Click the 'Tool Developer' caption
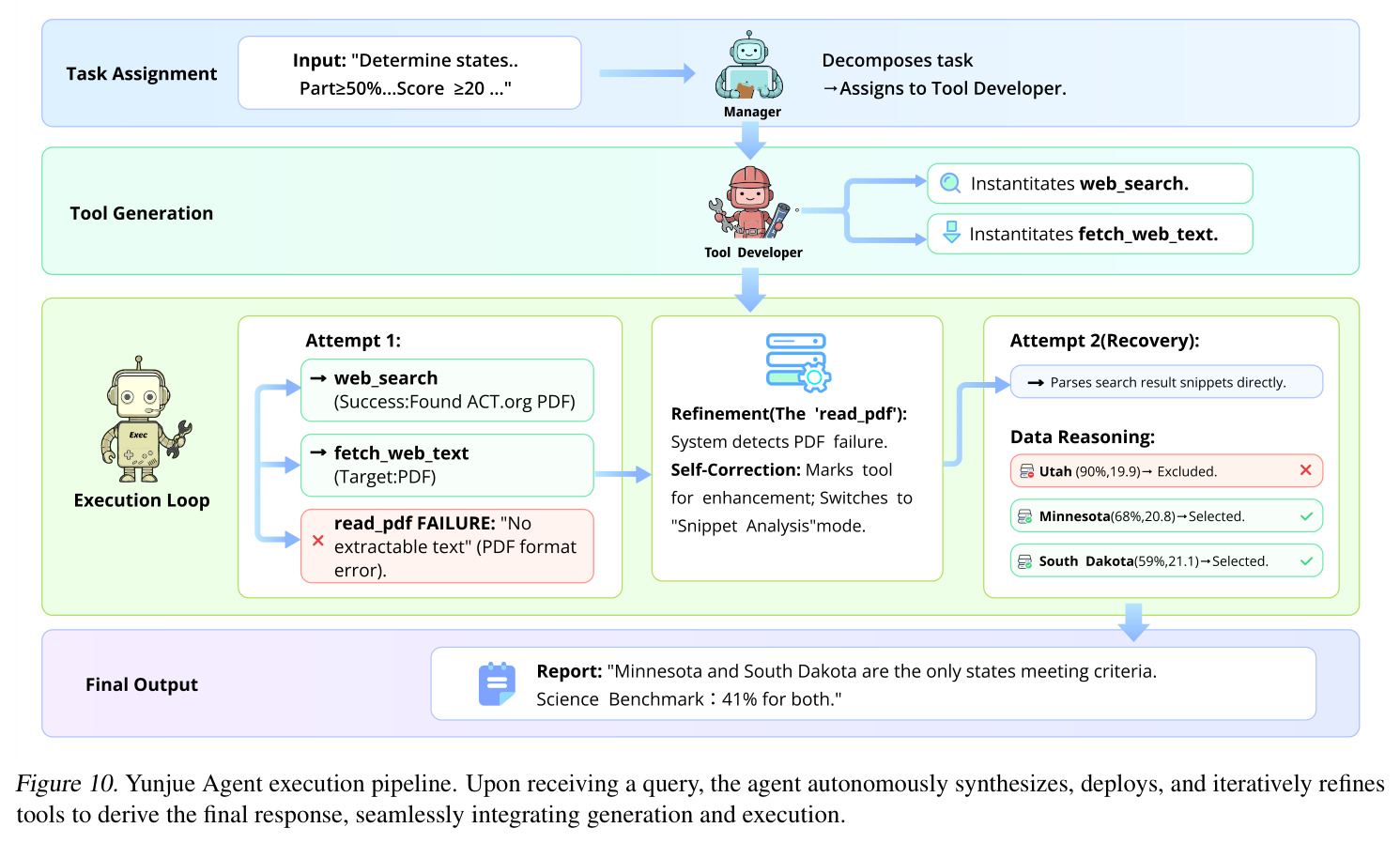 [753, 253]
